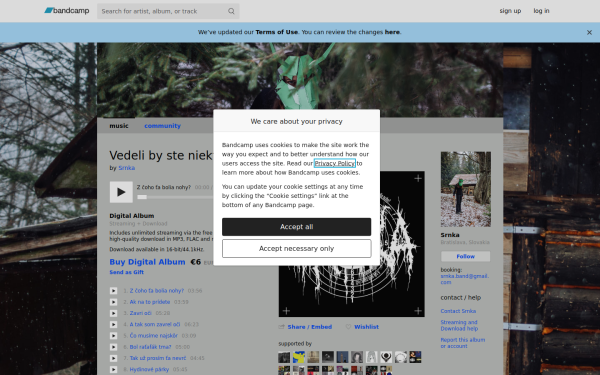This screenshot has height=375, width=600.
Task: Open Streaming and Download help
Action: coord(459,325)
